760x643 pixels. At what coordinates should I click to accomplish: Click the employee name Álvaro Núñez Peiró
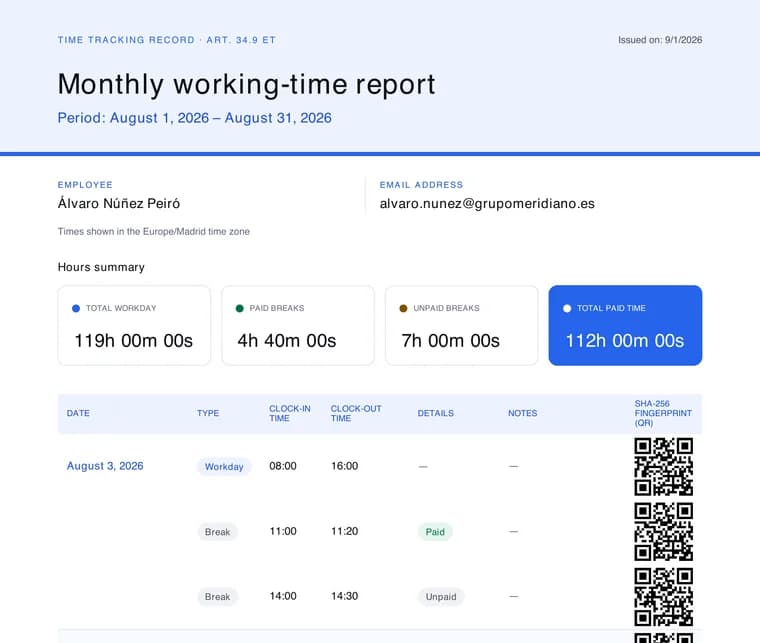point(119,203)
